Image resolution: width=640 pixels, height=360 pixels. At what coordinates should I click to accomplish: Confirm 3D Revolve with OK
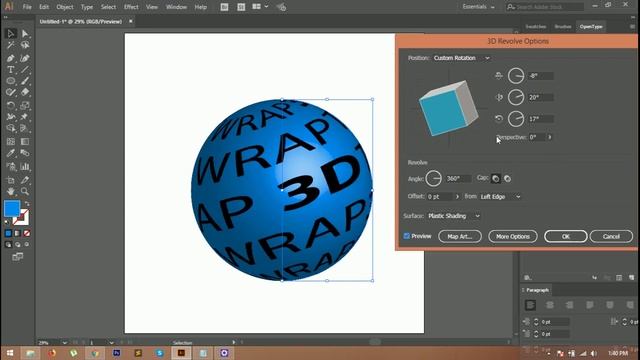click(x=566, y=236)
